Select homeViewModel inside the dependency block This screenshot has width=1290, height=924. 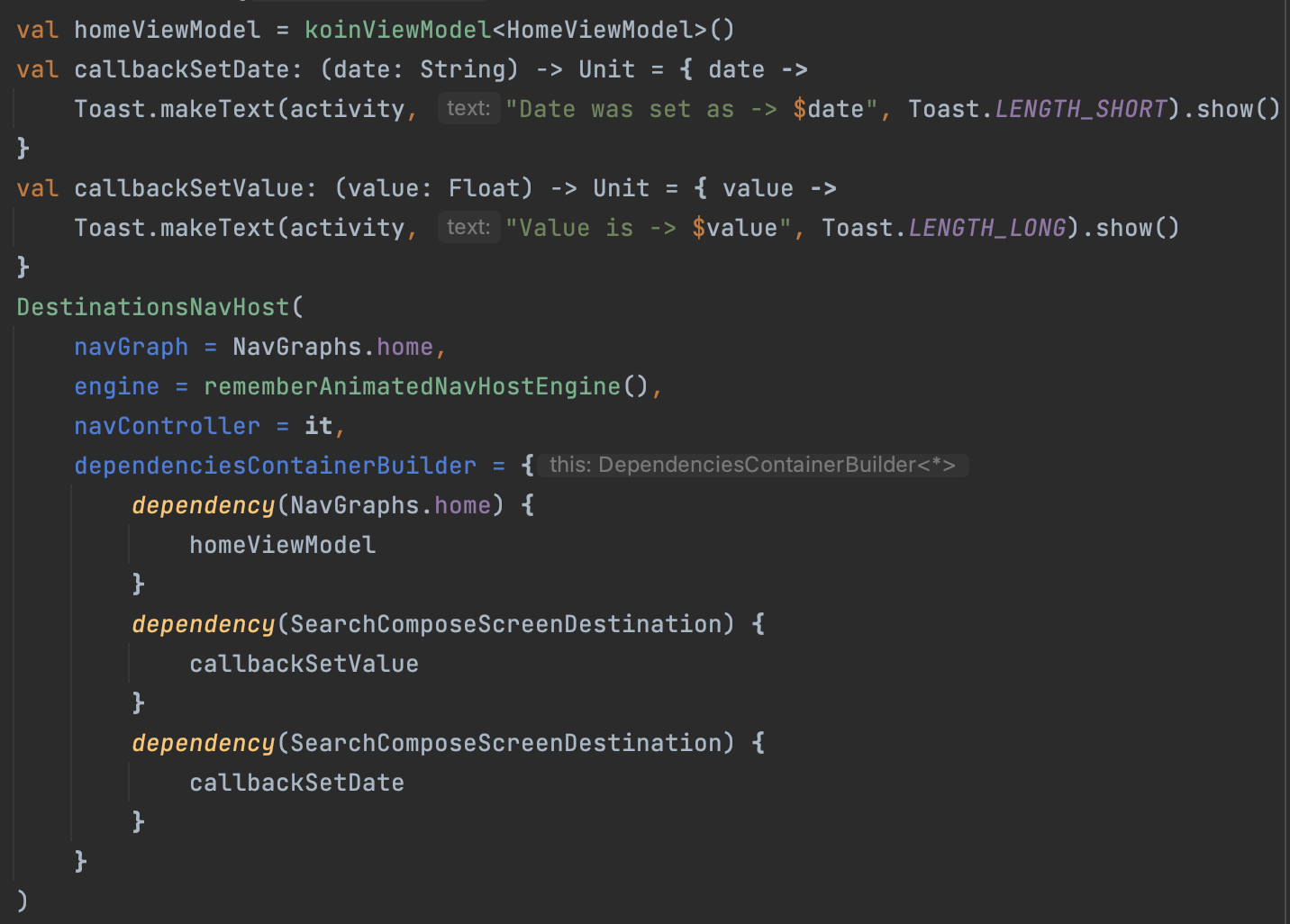(x=282, y=544)
